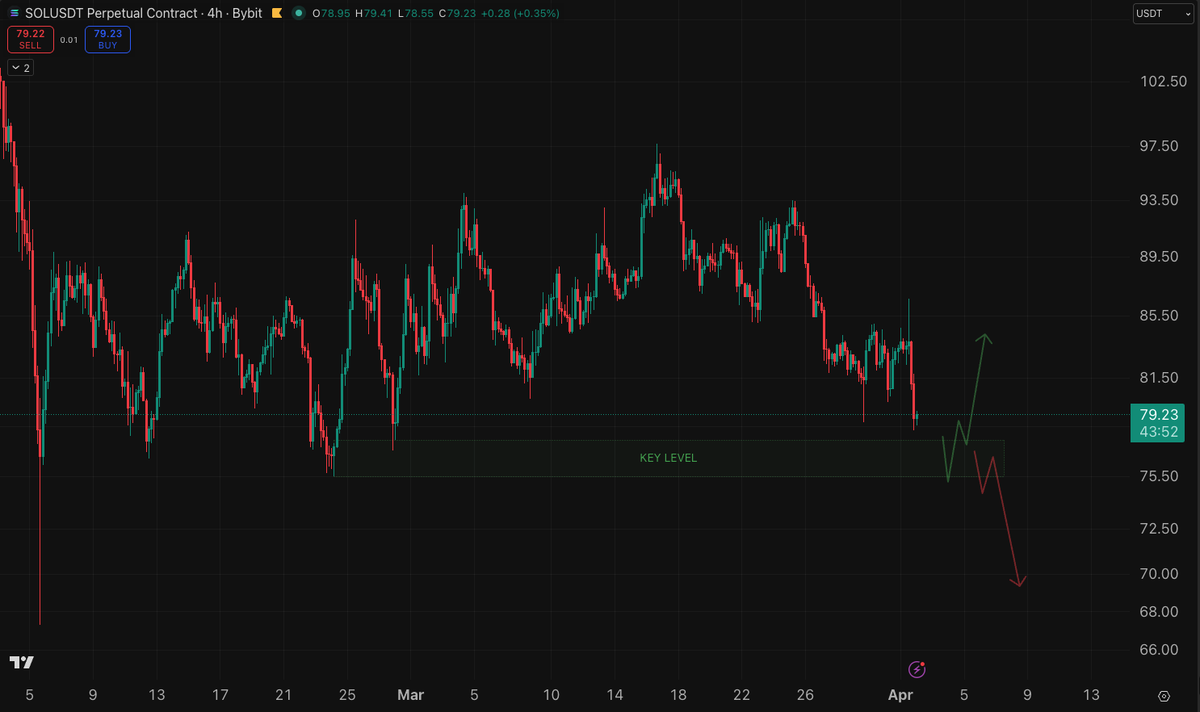This screenshot has height=712, width=1200.
Task: Open chart settings hexagon icon at bottom right
Action: click(x=1163, y=695)
